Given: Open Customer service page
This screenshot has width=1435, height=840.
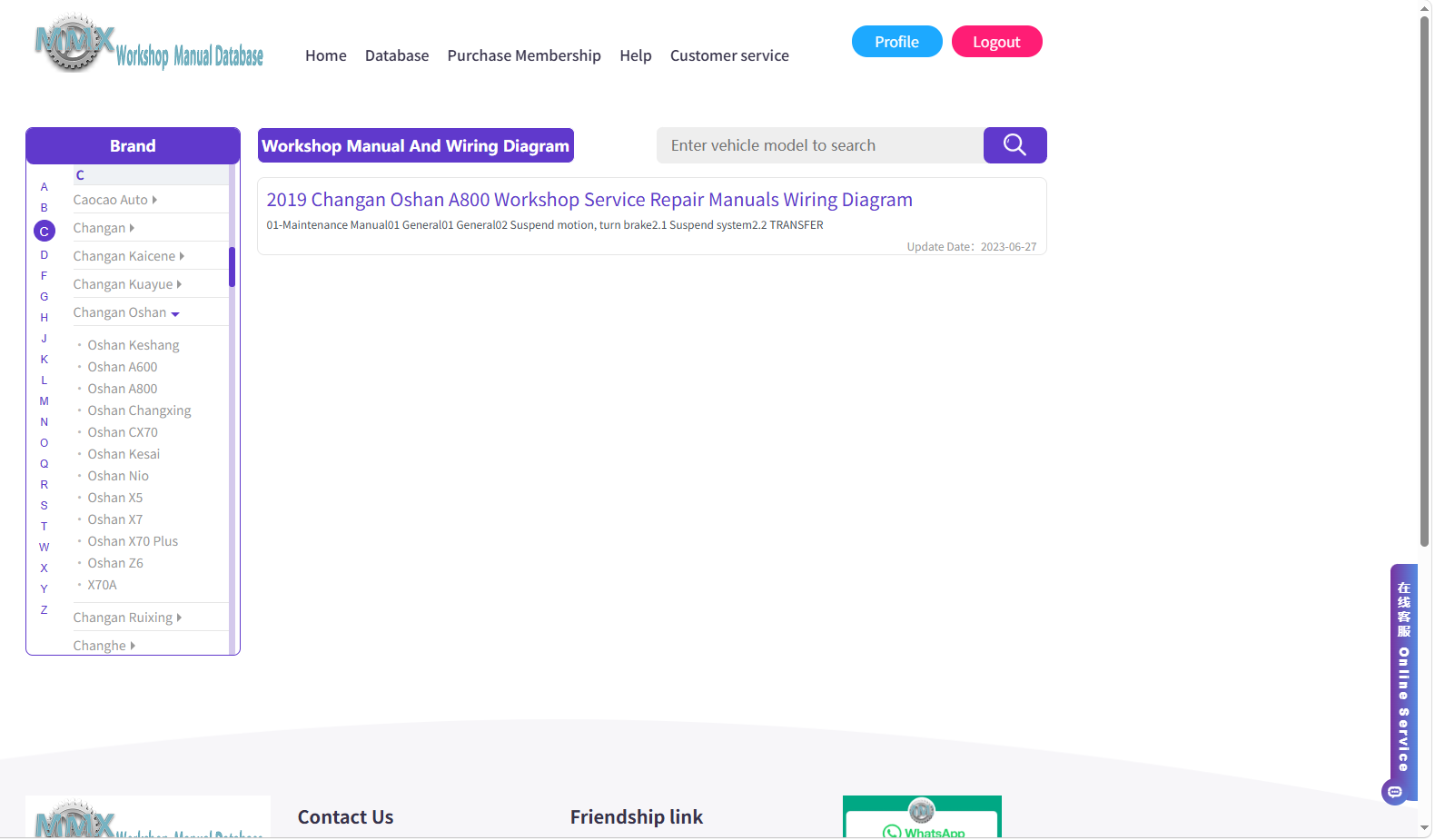Looking at the screenshot, I should (x=729, y=55).
